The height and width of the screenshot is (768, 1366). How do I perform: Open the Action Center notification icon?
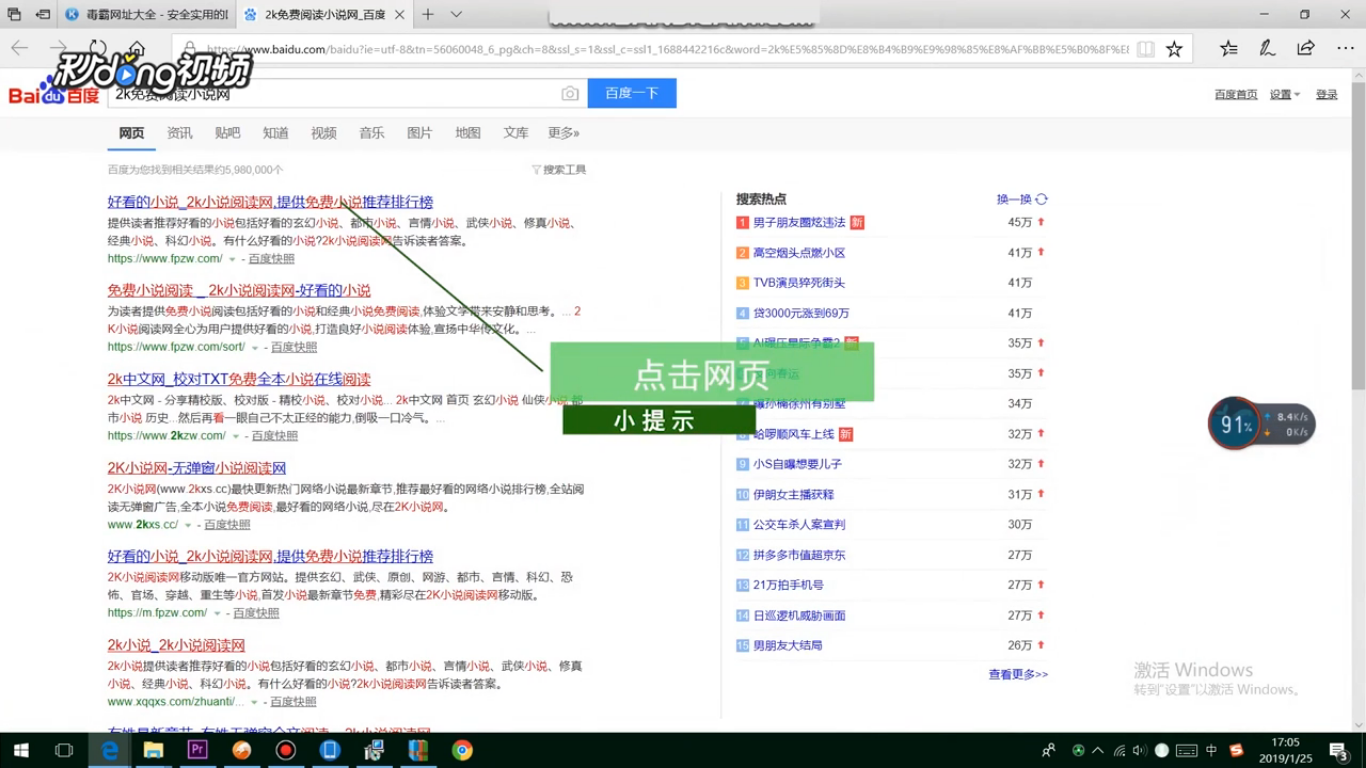1340,750
